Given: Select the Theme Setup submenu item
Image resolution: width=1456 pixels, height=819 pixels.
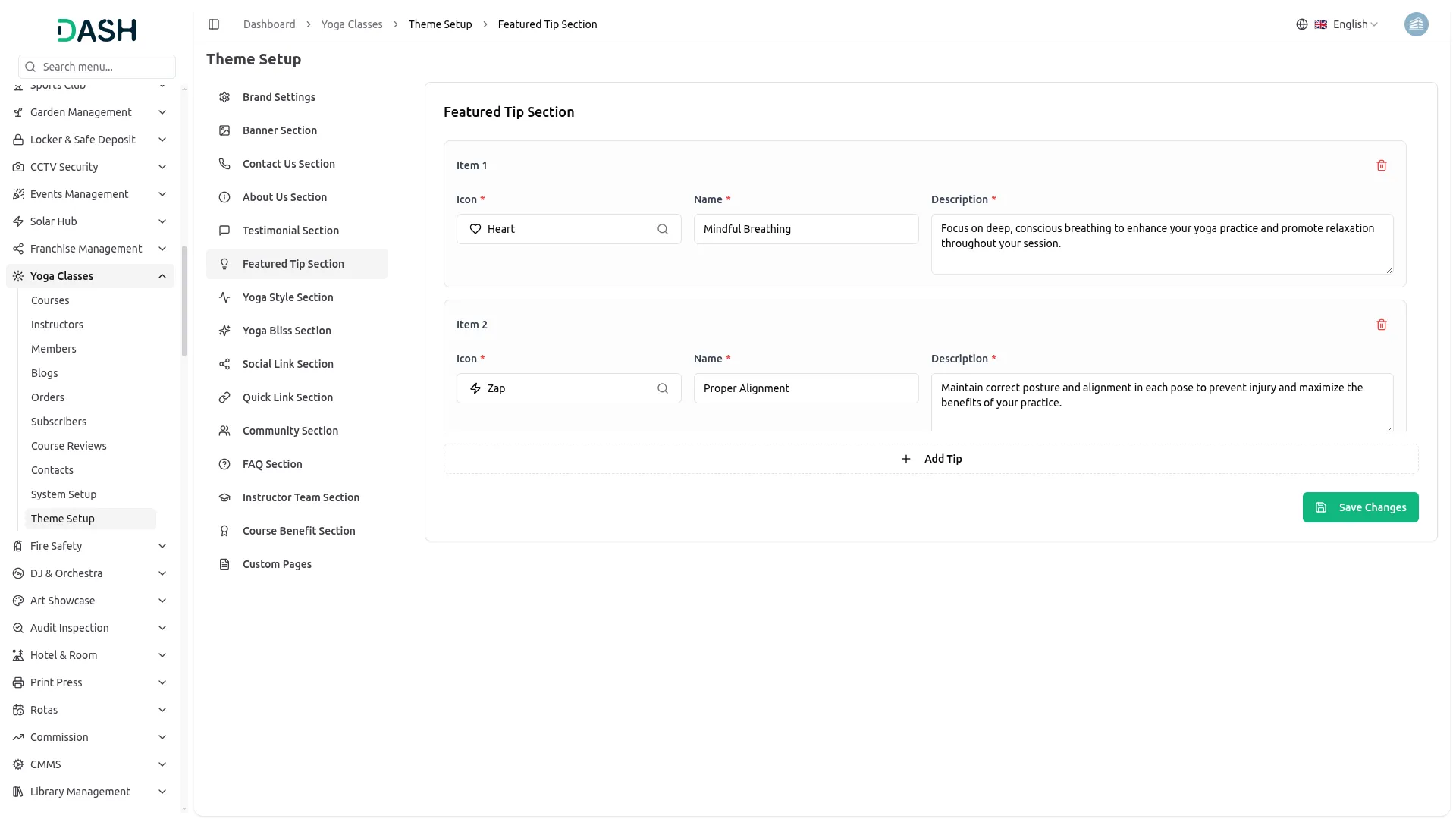Looking at the screenshot, I should [90, 519].
